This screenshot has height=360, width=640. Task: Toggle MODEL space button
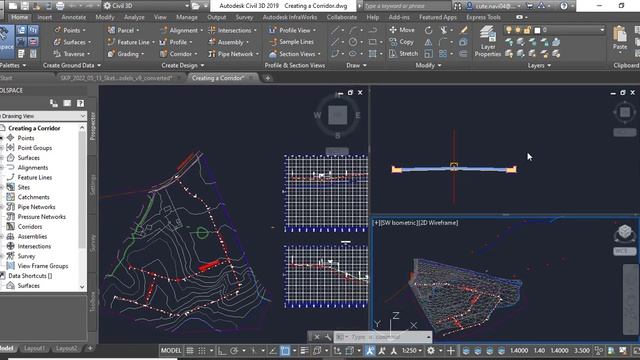point(171,351)
